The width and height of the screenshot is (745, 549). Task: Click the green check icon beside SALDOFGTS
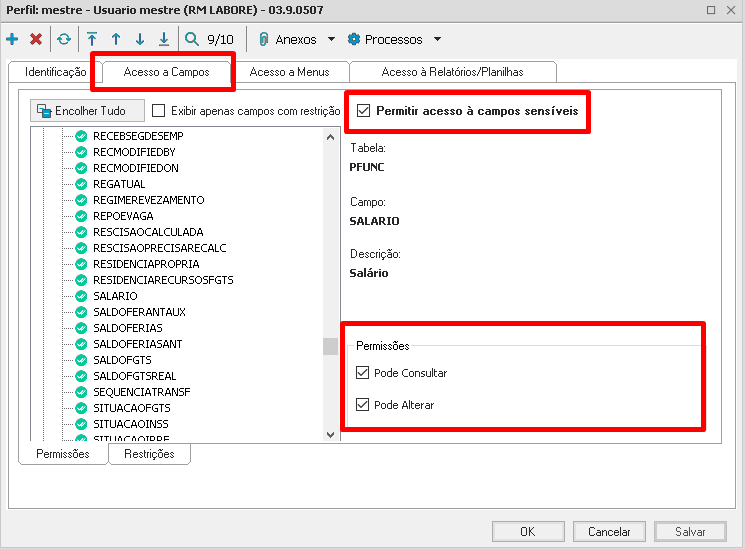(81, 360)
